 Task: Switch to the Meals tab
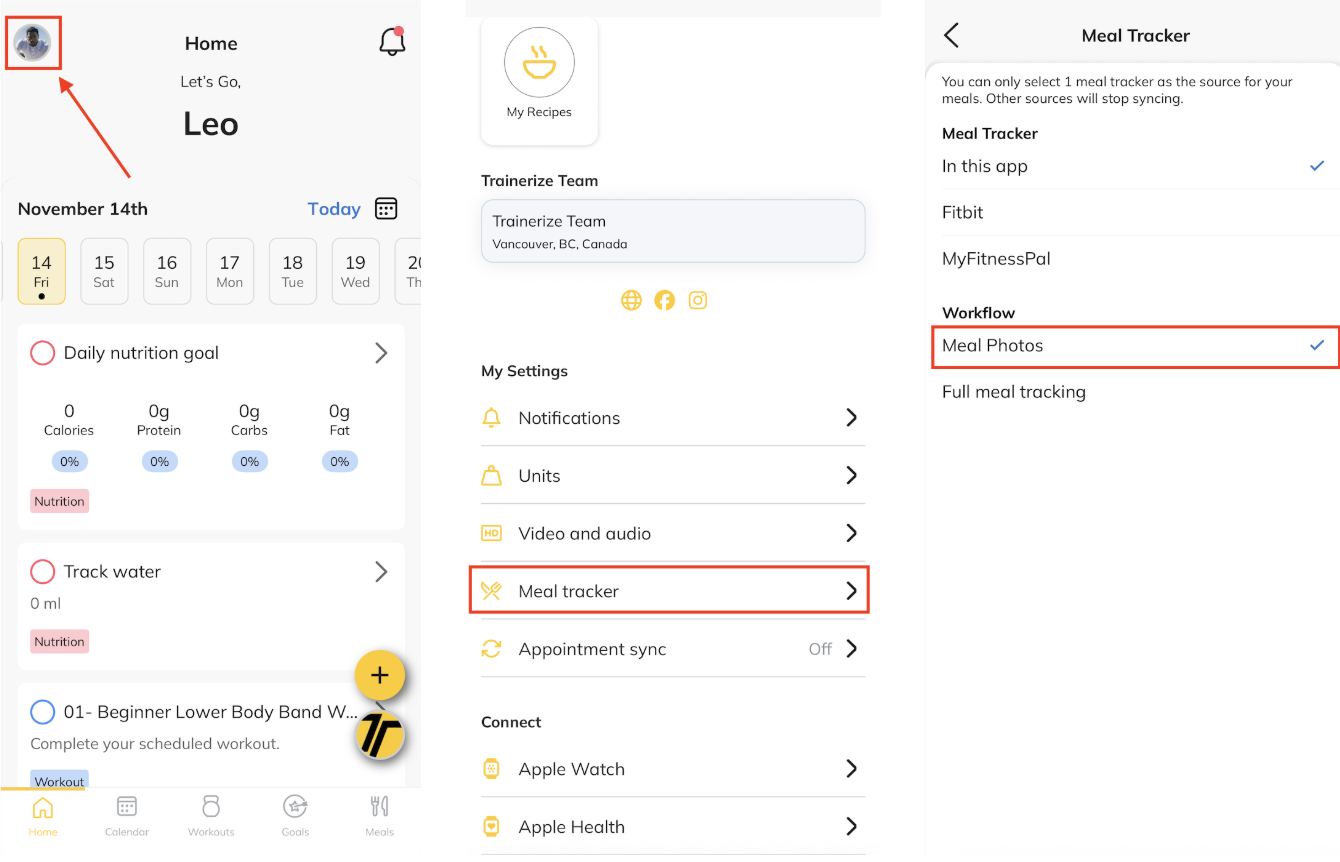point(380,815)
